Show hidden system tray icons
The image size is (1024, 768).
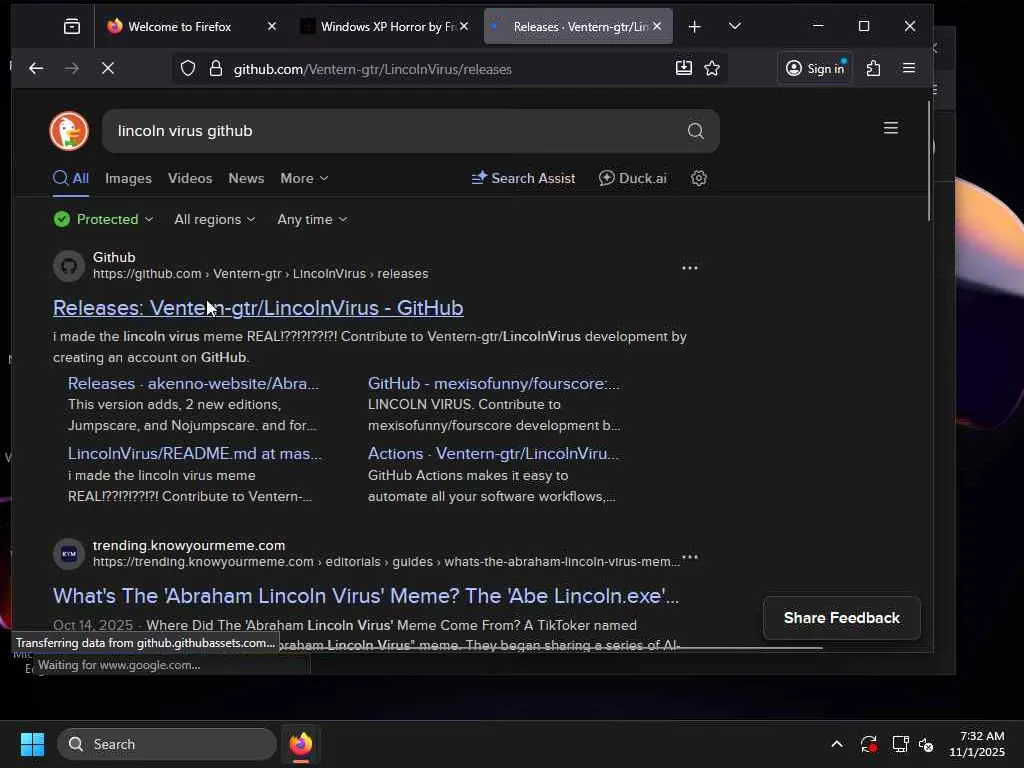837,744
